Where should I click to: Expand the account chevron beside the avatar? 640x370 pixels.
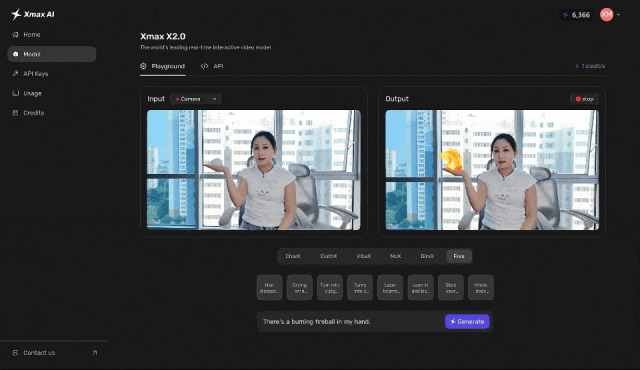coord(618,15)
